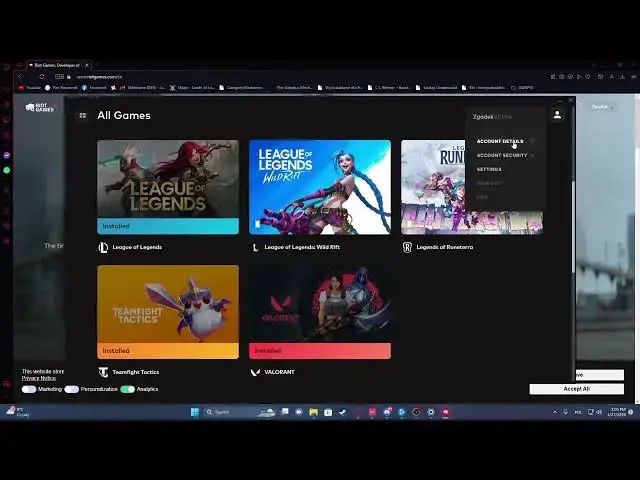Open Account Details from the profile menu
Viewport: 640px width, 480px height.
(500, 141)
